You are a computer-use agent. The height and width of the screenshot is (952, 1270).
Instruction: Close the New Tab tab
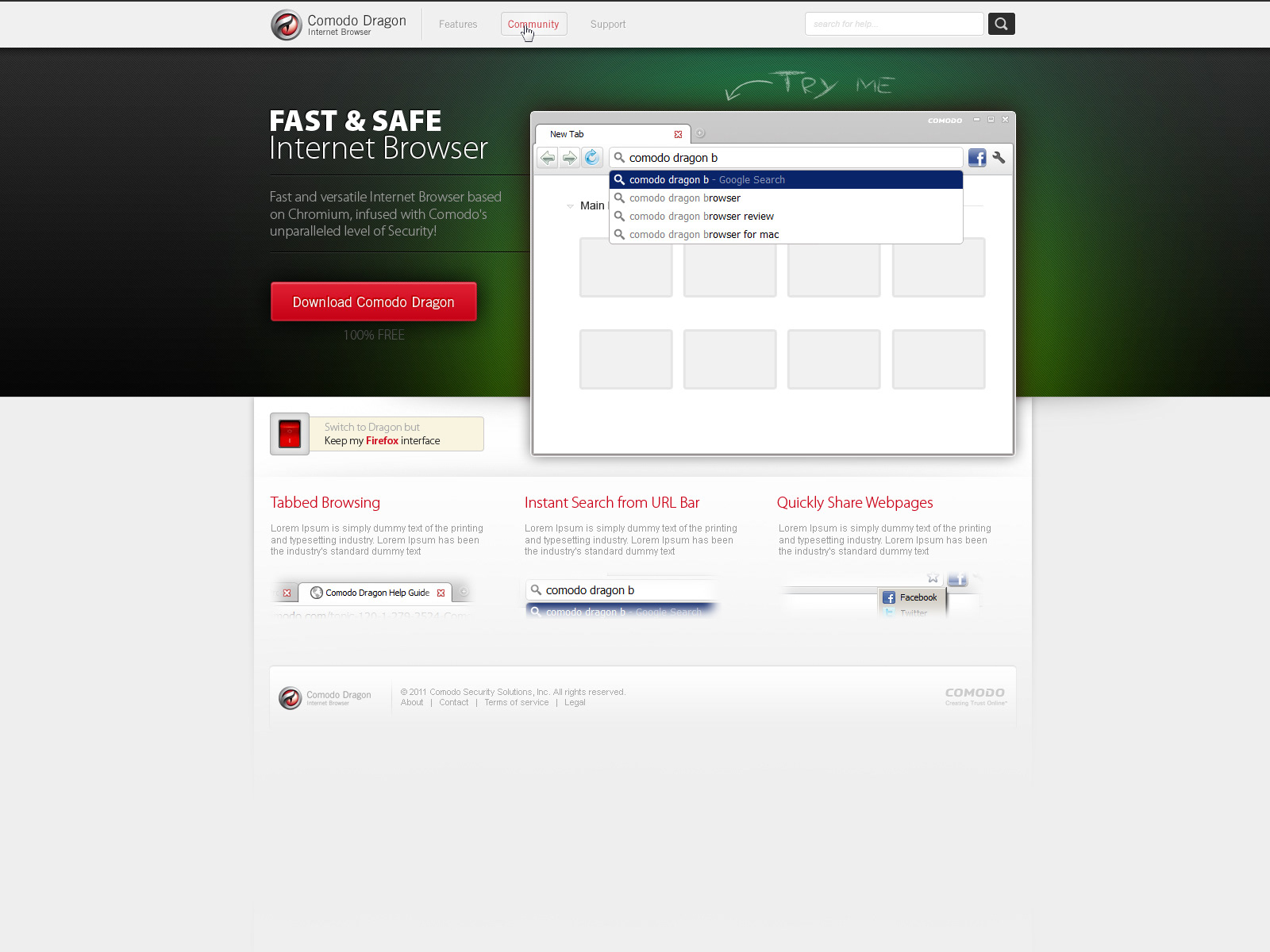click(678, 135)
